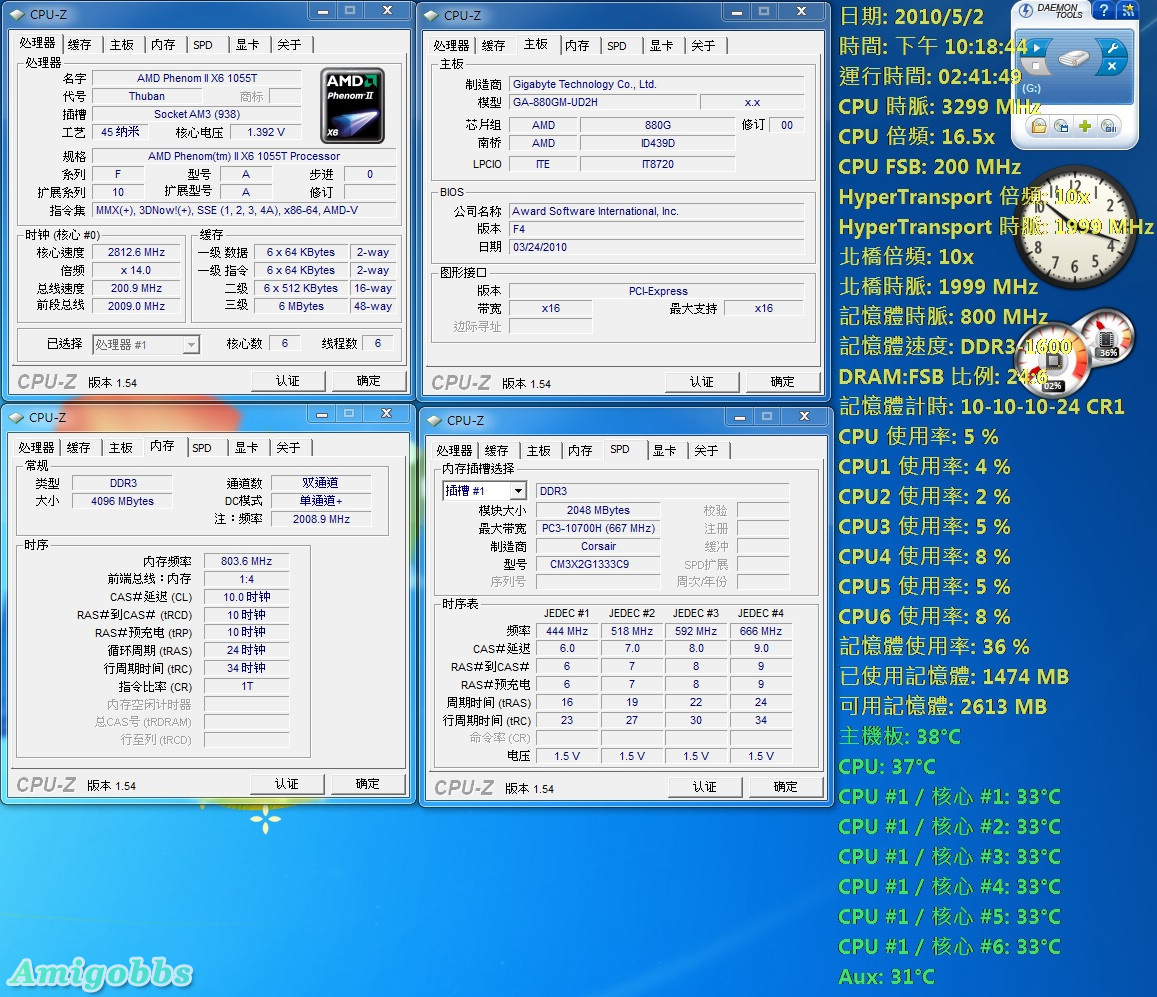1157x997 pixels.
Task: Open Daemon Tools settings wrench icon
Action: [1111, 48]
